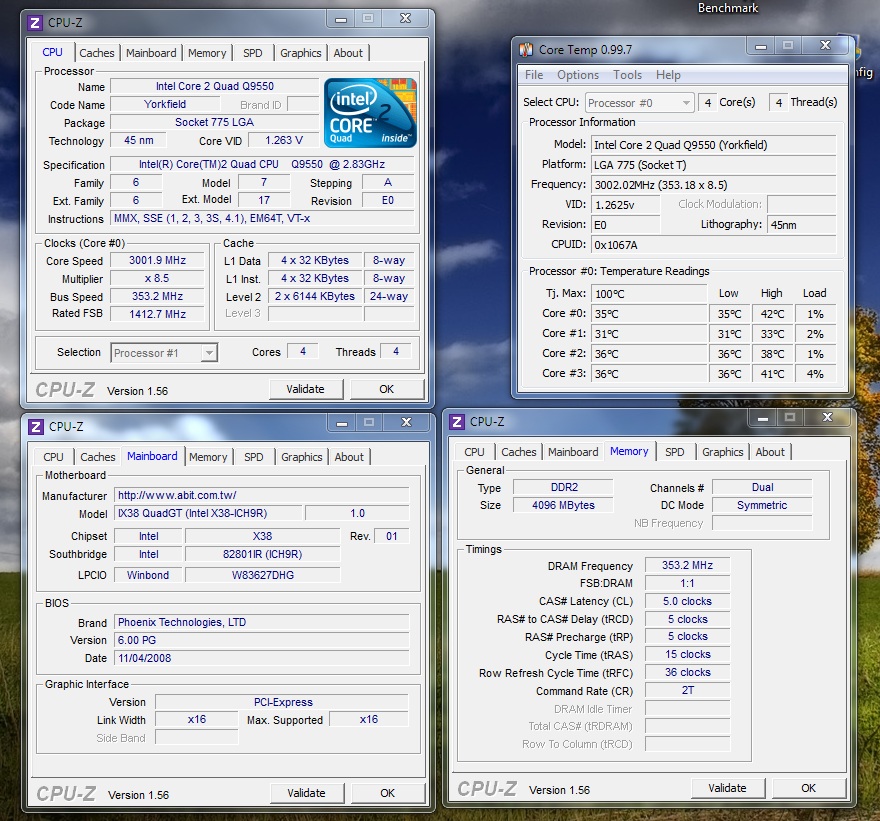Viewport: 880px width, 821px height.
Task: Click OK button in Memory CPU-Z window
Action: 809,788
